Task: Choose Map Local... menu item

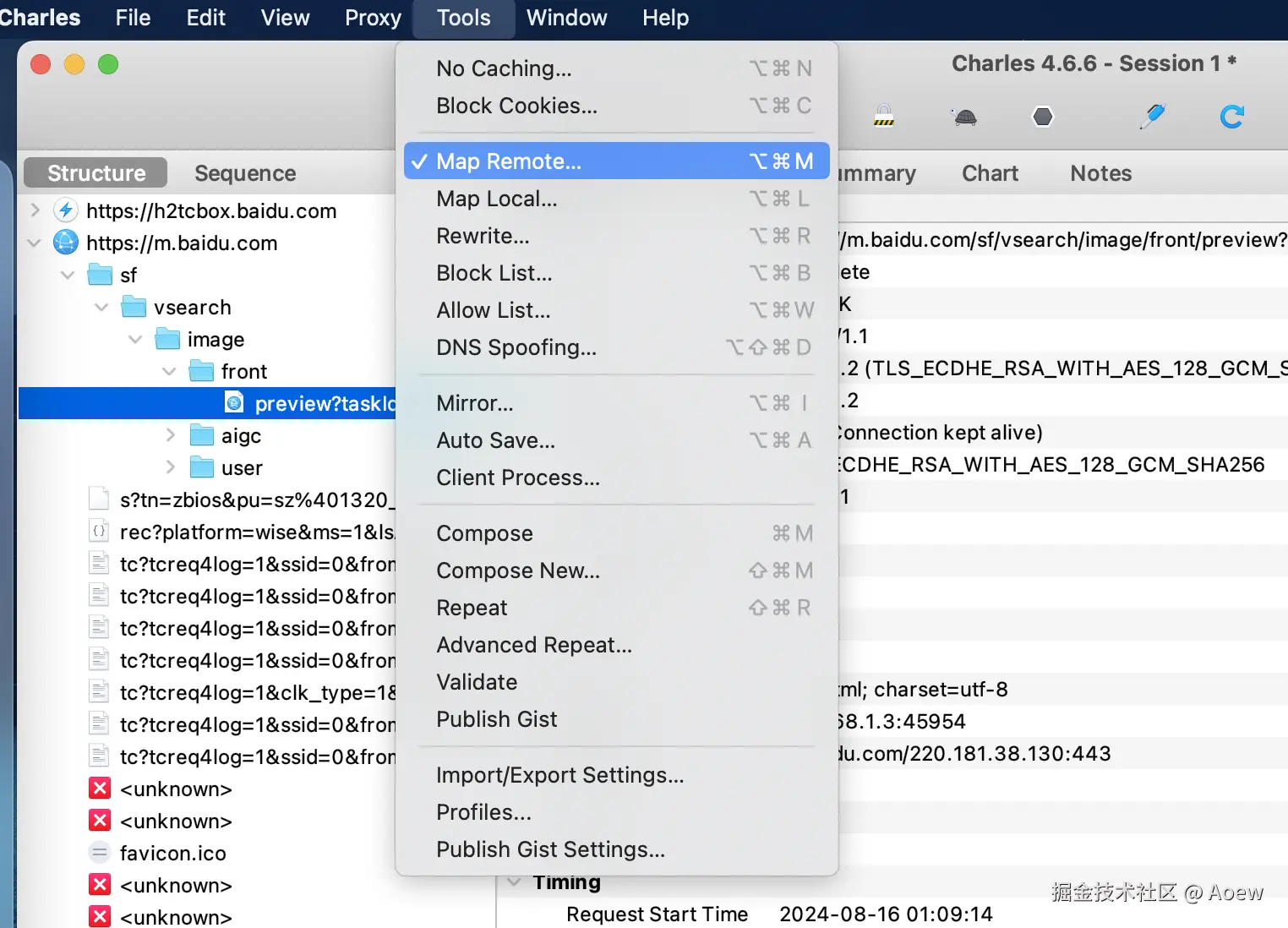Action: (x=617, y=198)
